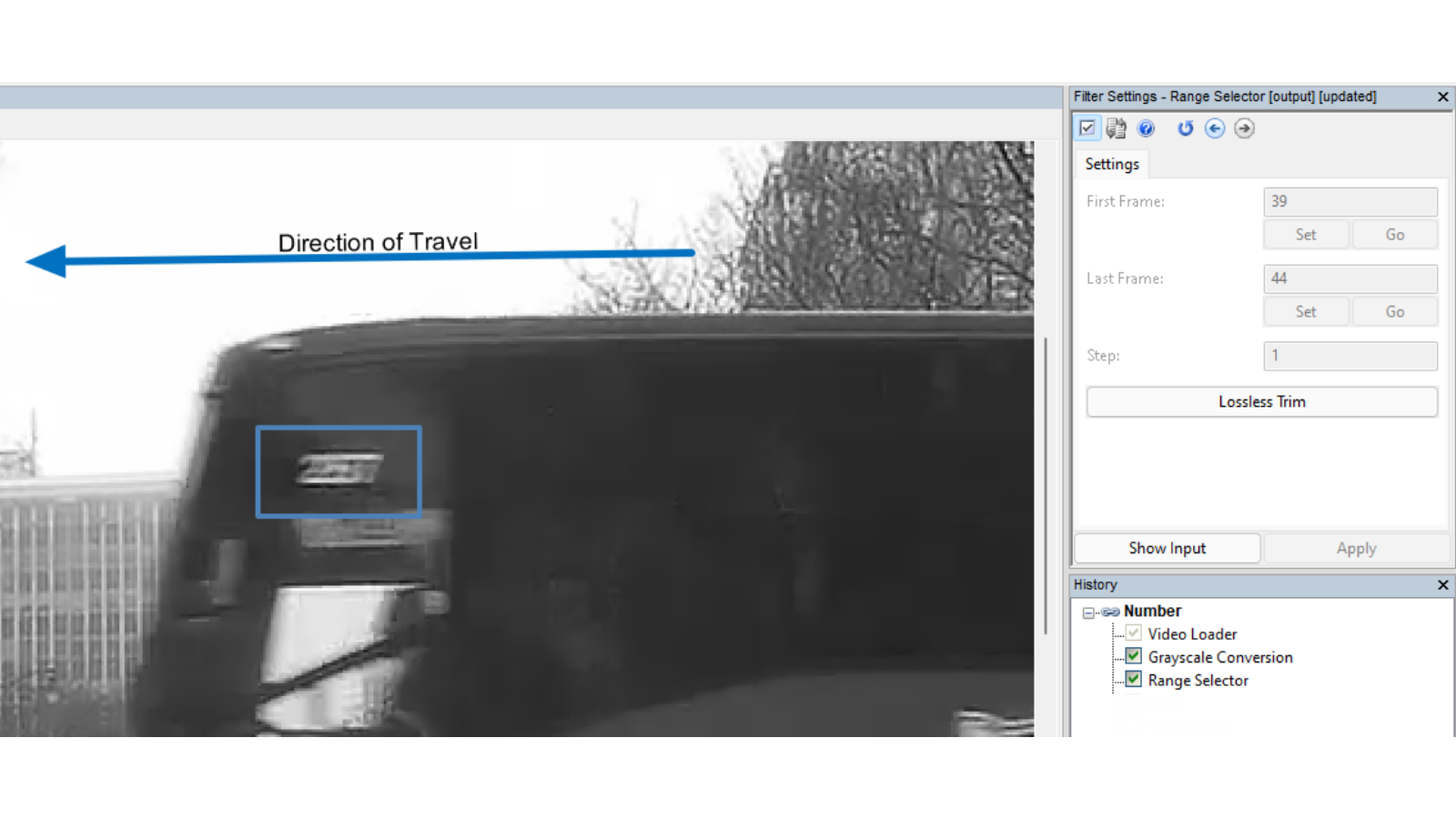The height and width of the screenshot is (819, 1456).
Task: Click Go button under First Frame
Action: point(1395,235)
